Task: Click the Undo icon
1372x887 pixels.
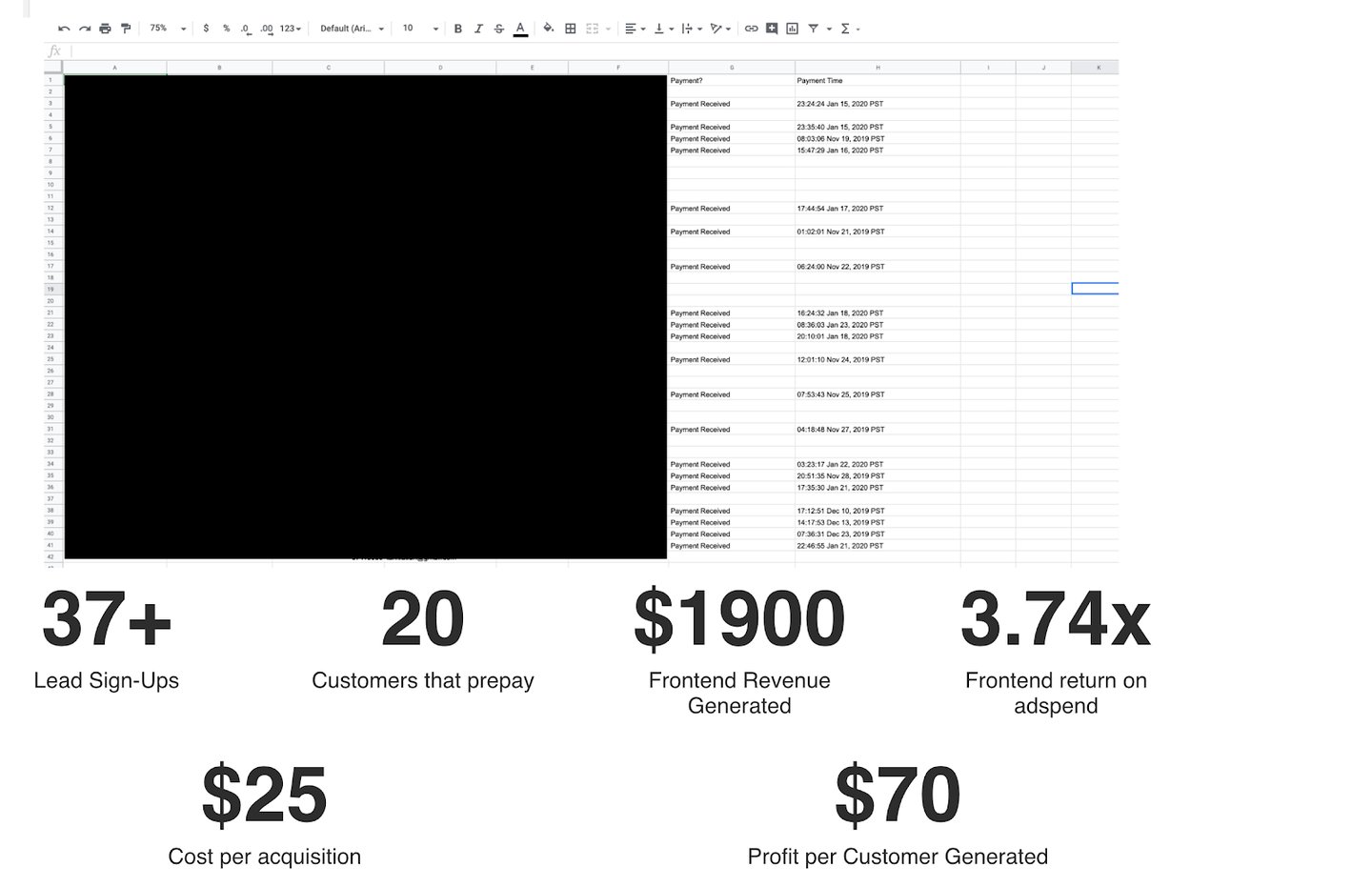Action: click(x=64, y=29)
